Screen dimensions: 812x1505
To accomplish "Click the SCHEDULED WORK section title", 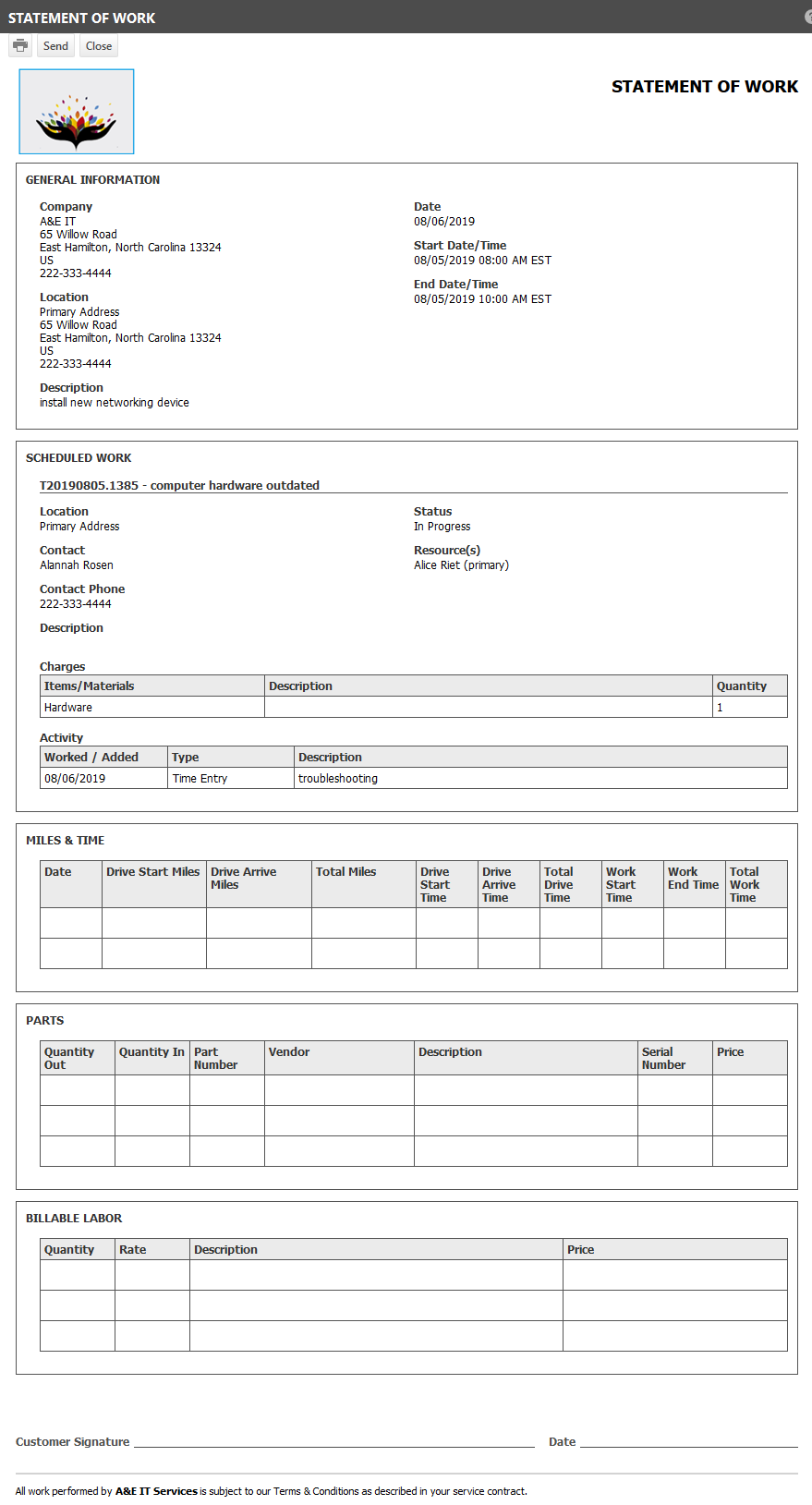I will (x=79, y=458).
